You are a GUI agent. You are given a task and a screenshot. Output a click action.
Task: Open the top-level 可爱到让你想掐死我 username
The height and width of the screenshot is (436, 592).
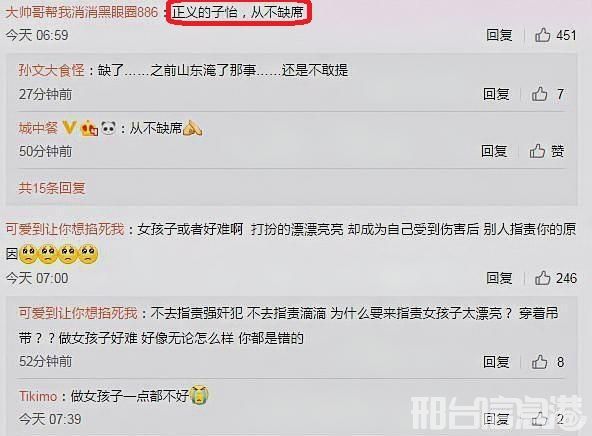(65, 229)
